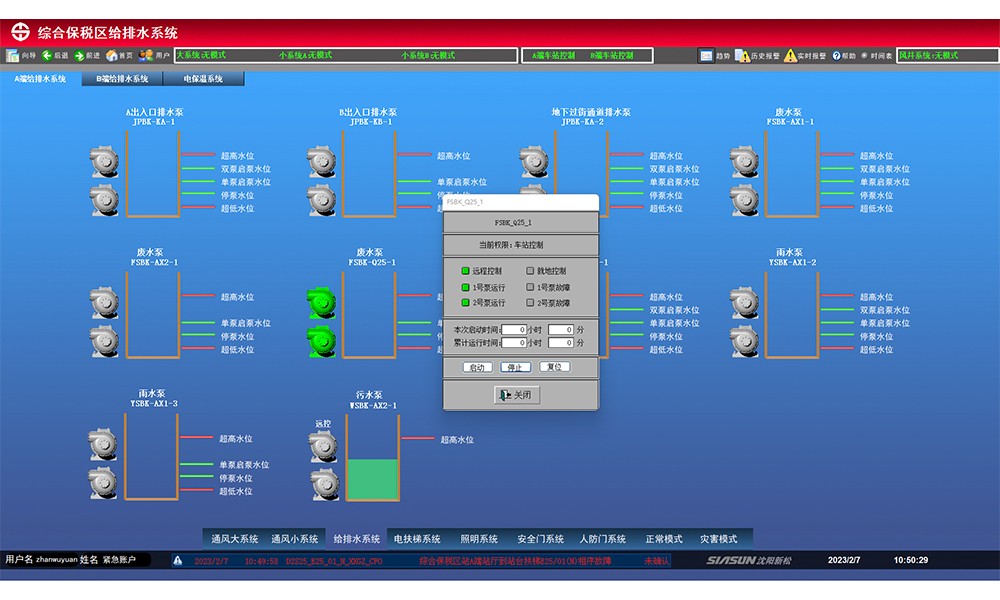Open the 趋势 trend chart icon
This screenshot has height=600, width=1000.
(706, 56)
